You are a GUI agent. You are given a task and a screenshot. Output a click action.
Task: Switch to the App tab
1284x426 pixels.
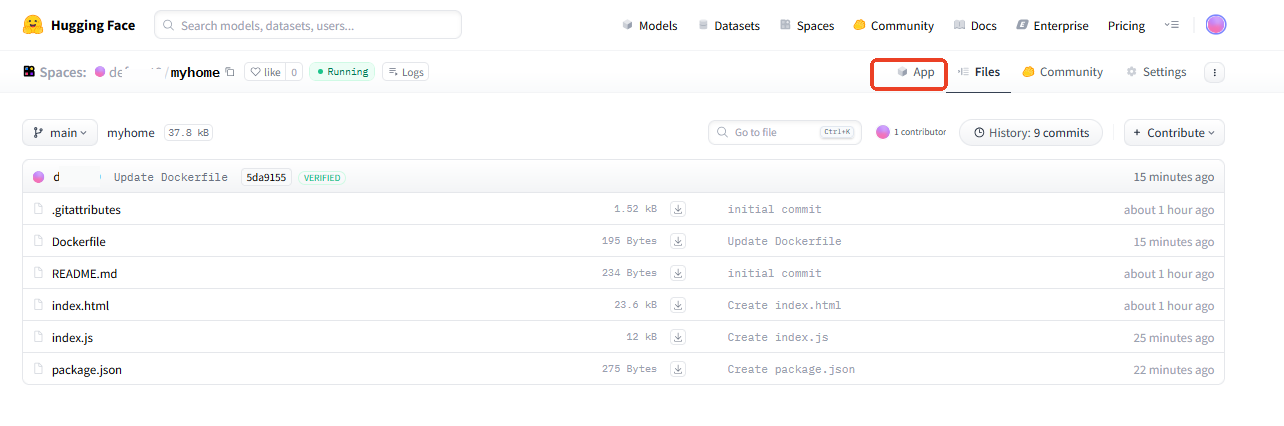(x=915, y=72)
